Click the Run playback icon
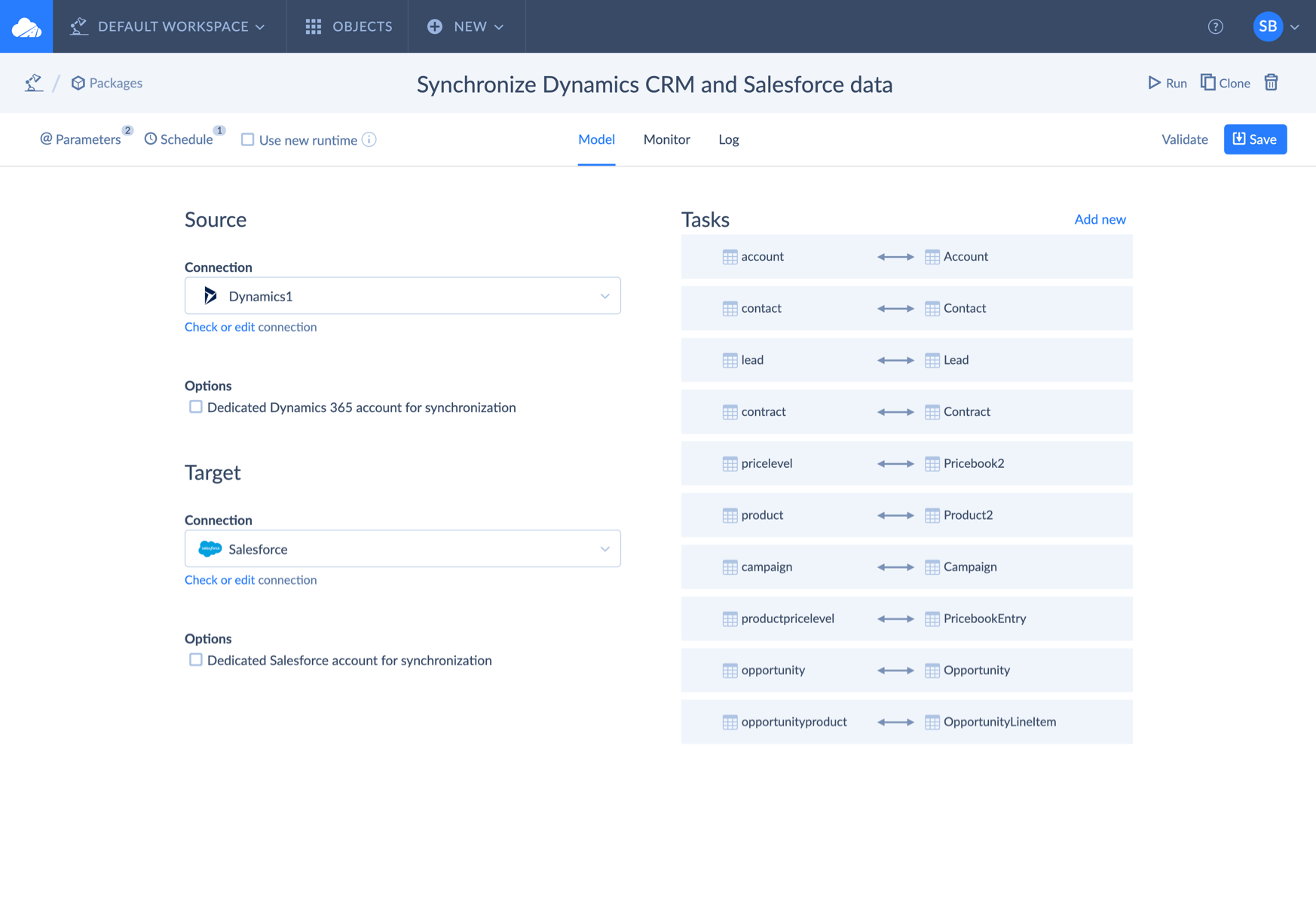 tap(1153, 83)
